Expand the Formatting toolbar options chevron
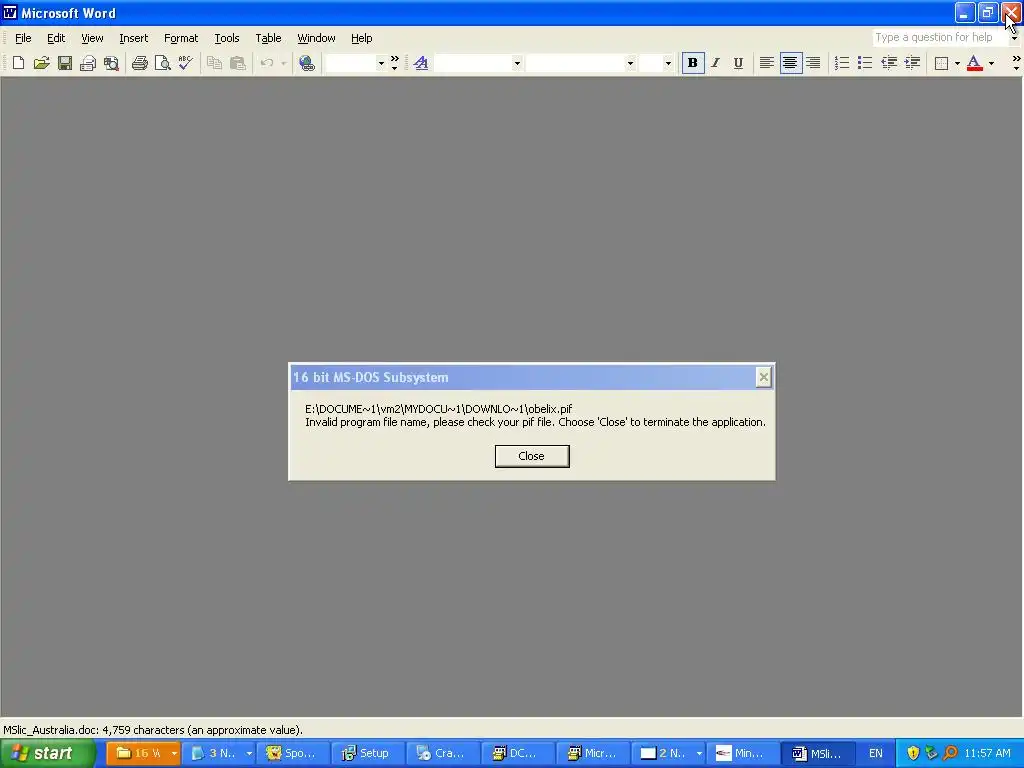Image resolution: width=1024 pixels, height=768 pixels. 1016,63
